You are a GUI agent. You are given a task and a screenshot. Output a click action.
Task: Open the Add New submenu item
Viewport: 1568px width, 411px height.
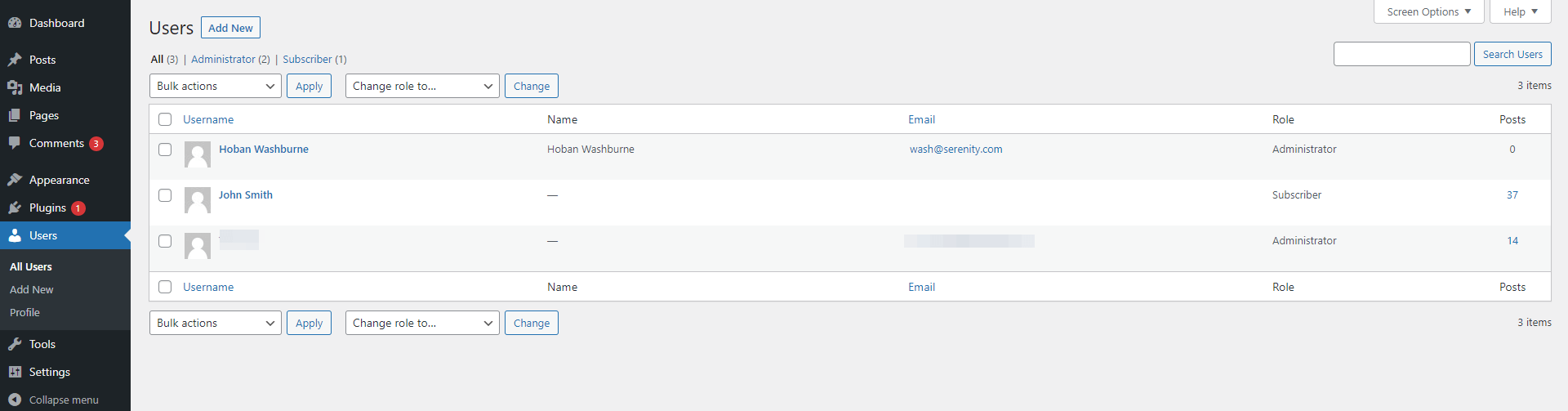pyautogui.click(x=32, y=289)
